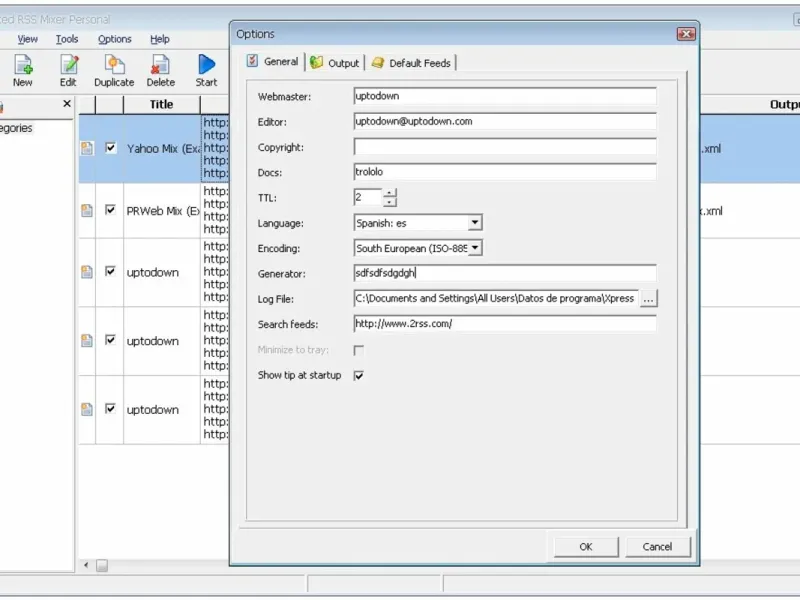Click the document icon in PRWeb Mix row
This screenshot has width=800, height=600.
(87, 210)
